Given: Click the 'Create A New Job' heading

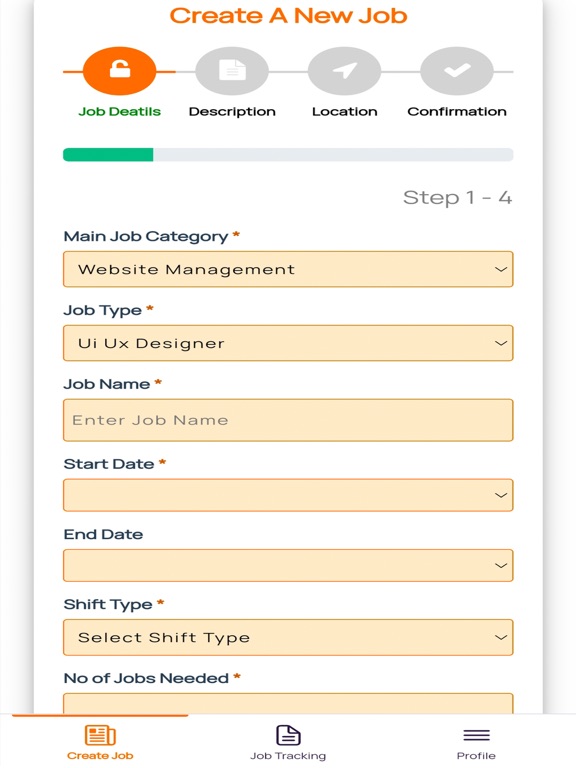Looking at the screenshot, I should pos(288,16).
